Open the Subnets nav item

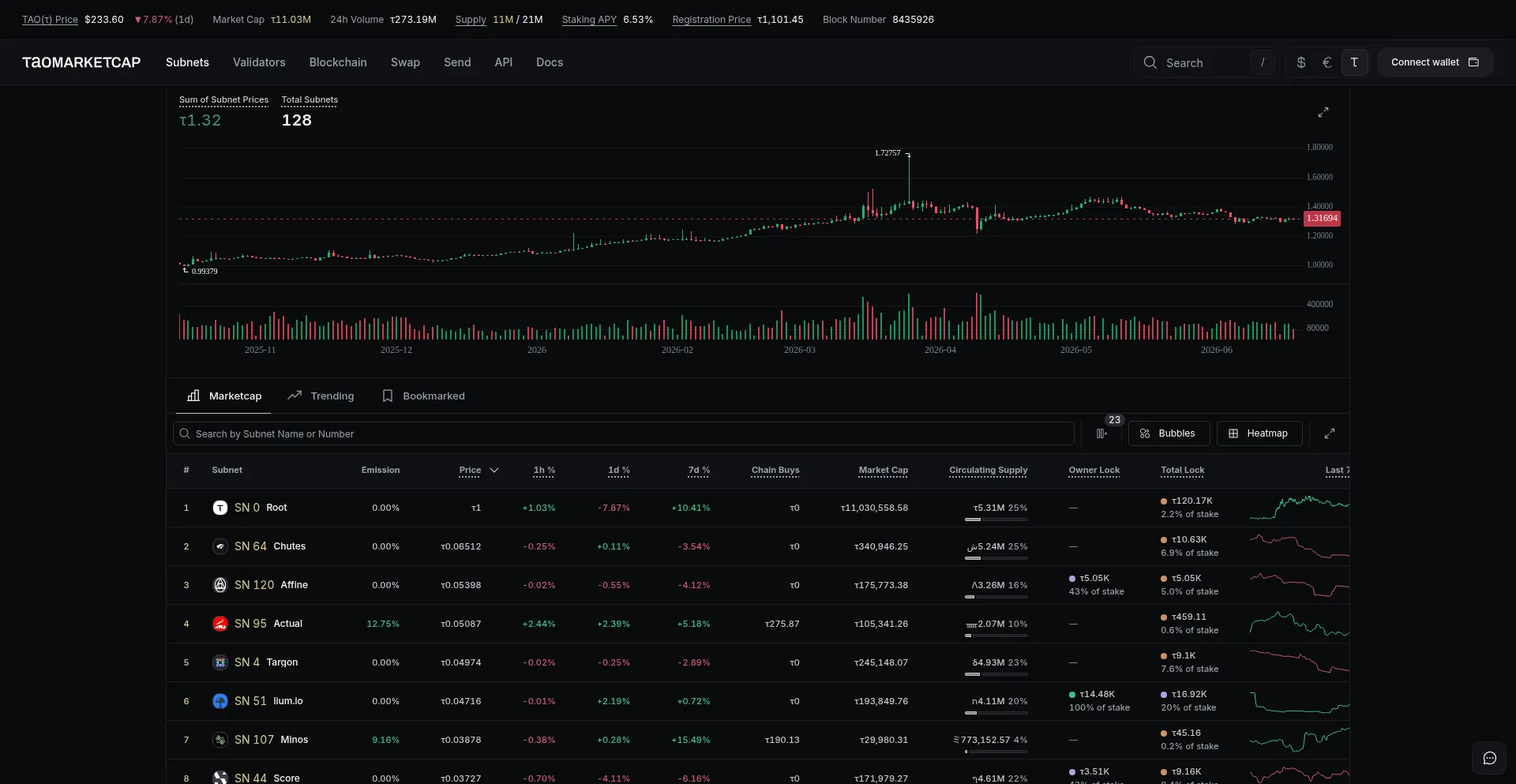(x=187, y=62)
